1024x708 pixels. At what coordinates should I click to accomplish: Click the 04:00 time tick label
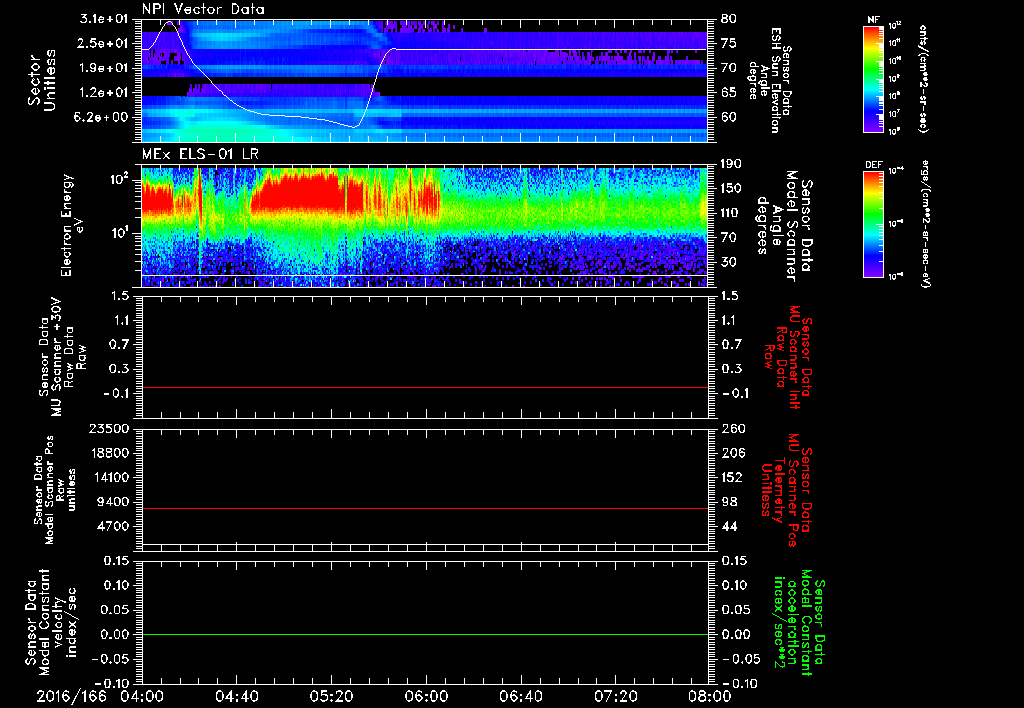(142, 696)
